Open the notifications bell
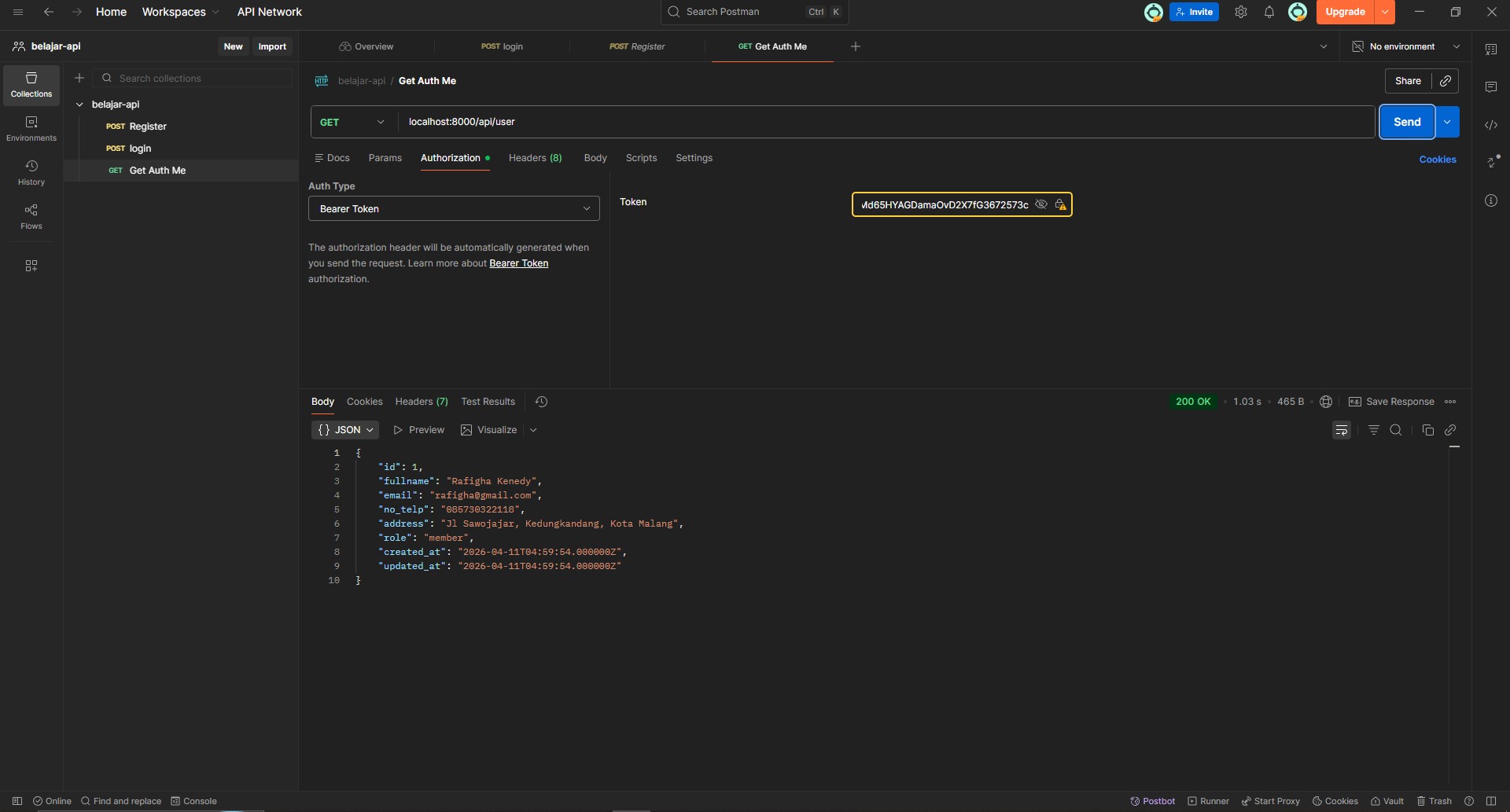Viewport: 1510px width, 812px height. (1269, 12)
